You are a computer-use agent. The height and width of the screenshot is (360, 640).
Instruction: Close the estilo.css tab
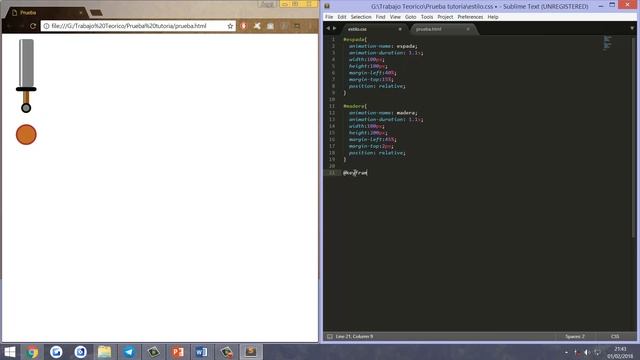click(x=400, y=29)
